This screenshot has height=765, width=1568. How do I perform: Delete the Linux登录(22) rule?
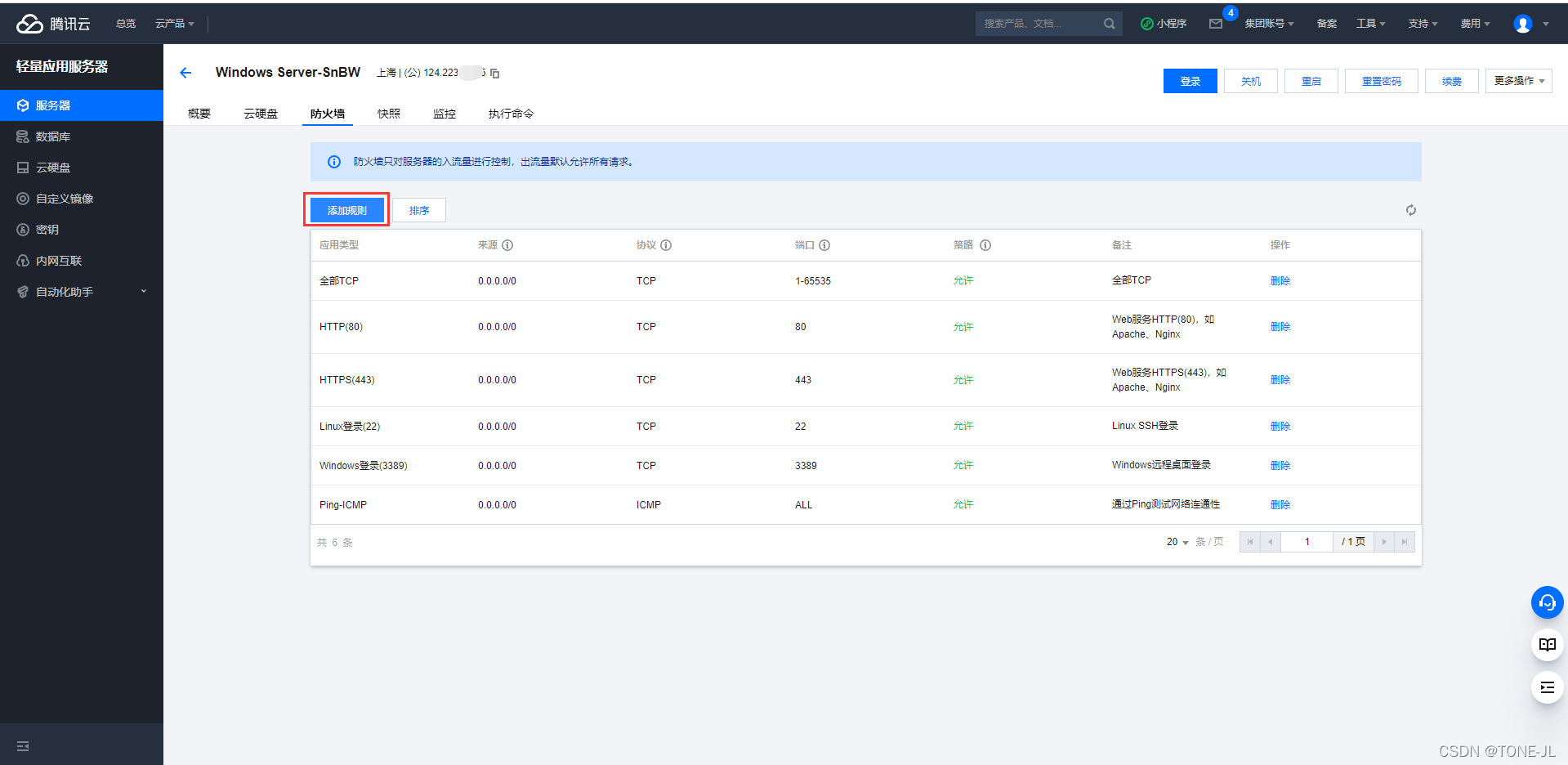coord(1280,427)
